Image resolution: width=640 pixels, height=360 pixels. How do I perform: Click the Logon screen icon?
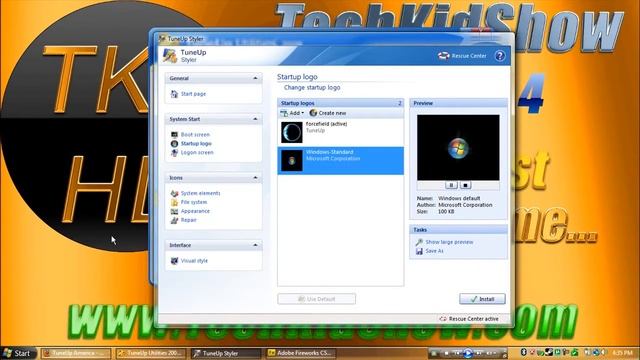coord(174,153)
